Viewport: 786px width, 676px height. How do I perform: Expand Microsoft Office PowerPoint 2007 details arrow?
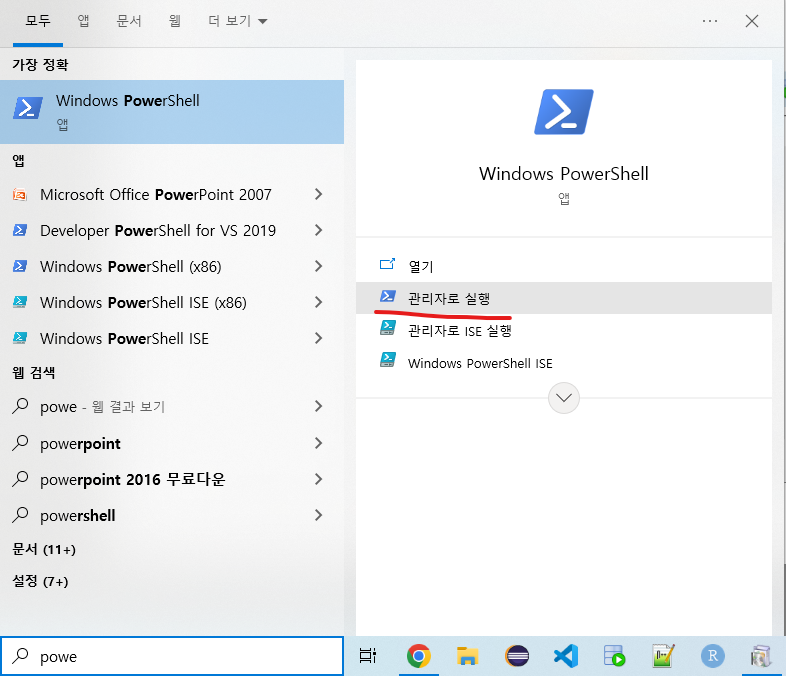click(318, 194)
